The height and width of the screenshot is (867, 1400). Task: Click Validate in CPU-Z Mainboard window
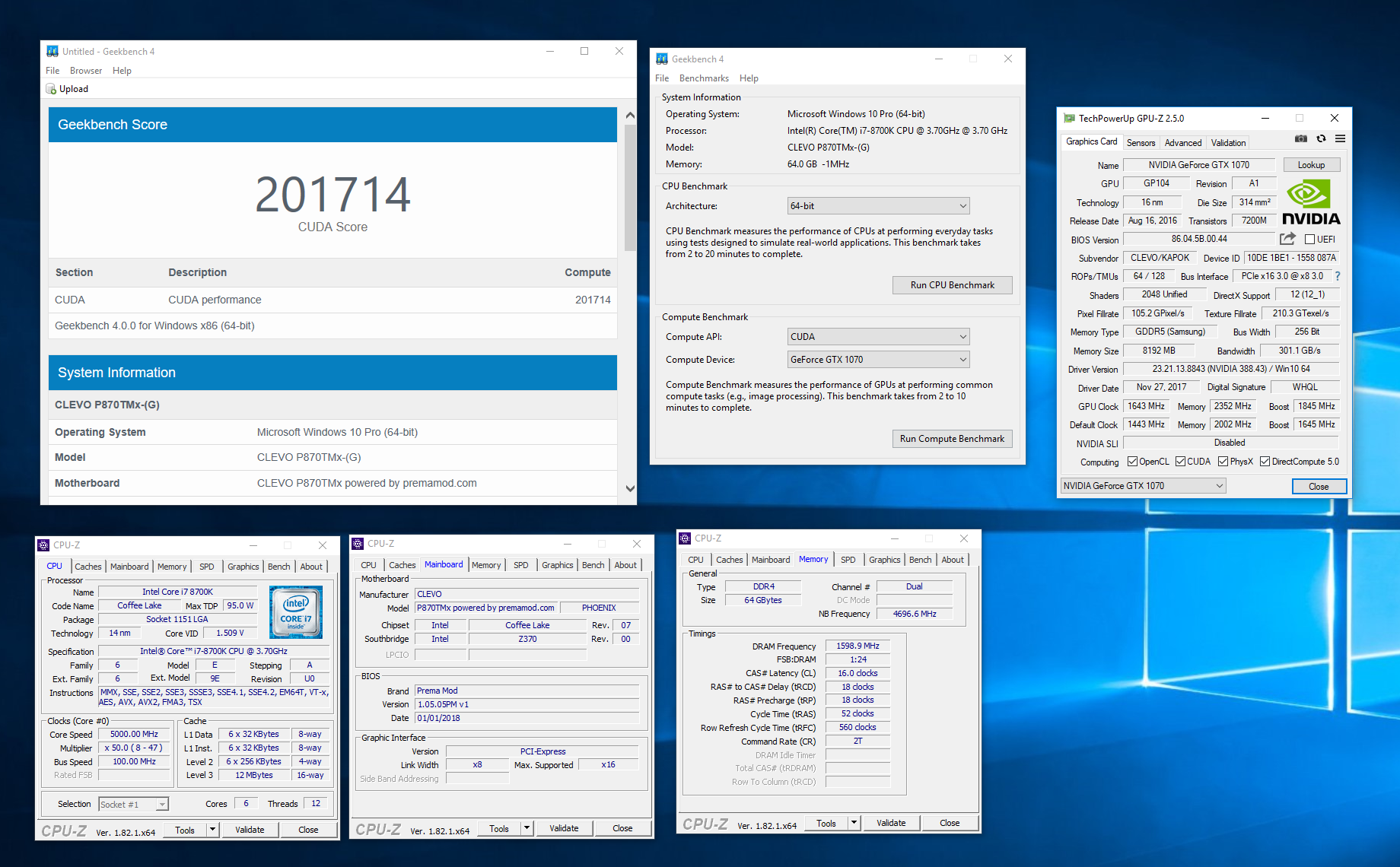click(564, 828)
